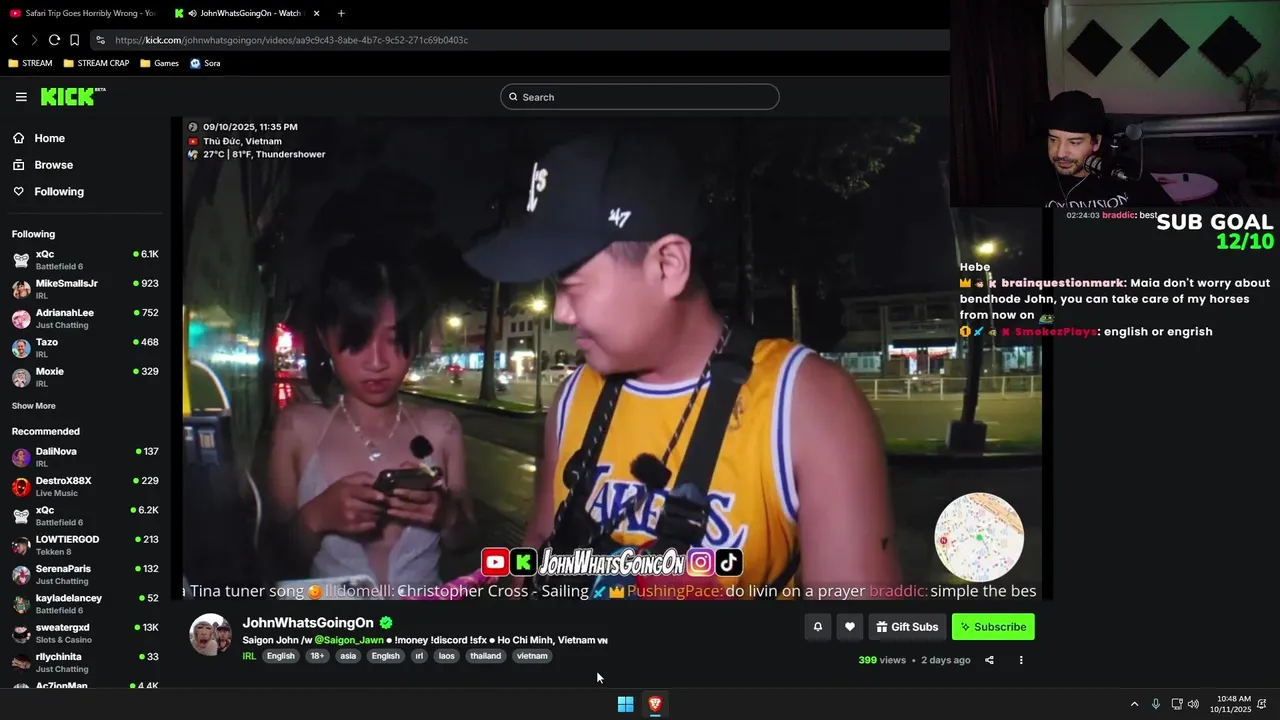
Task: Focus the Search field
Action: [x=640, y=97]
